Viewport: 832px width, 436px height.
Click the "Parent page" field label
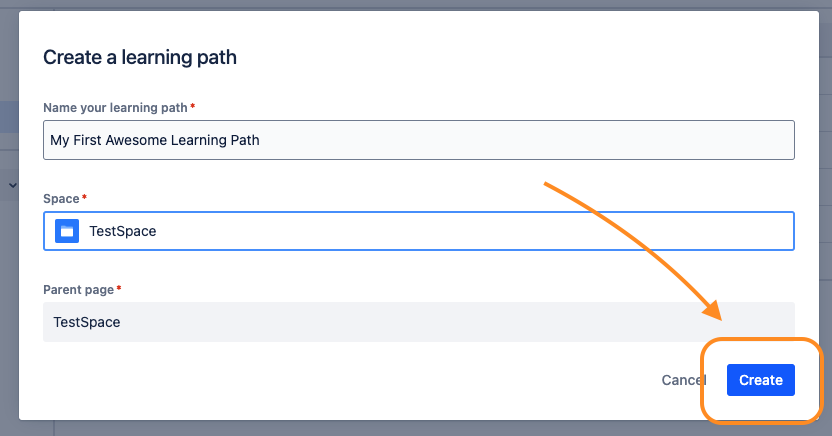(79, 290)
